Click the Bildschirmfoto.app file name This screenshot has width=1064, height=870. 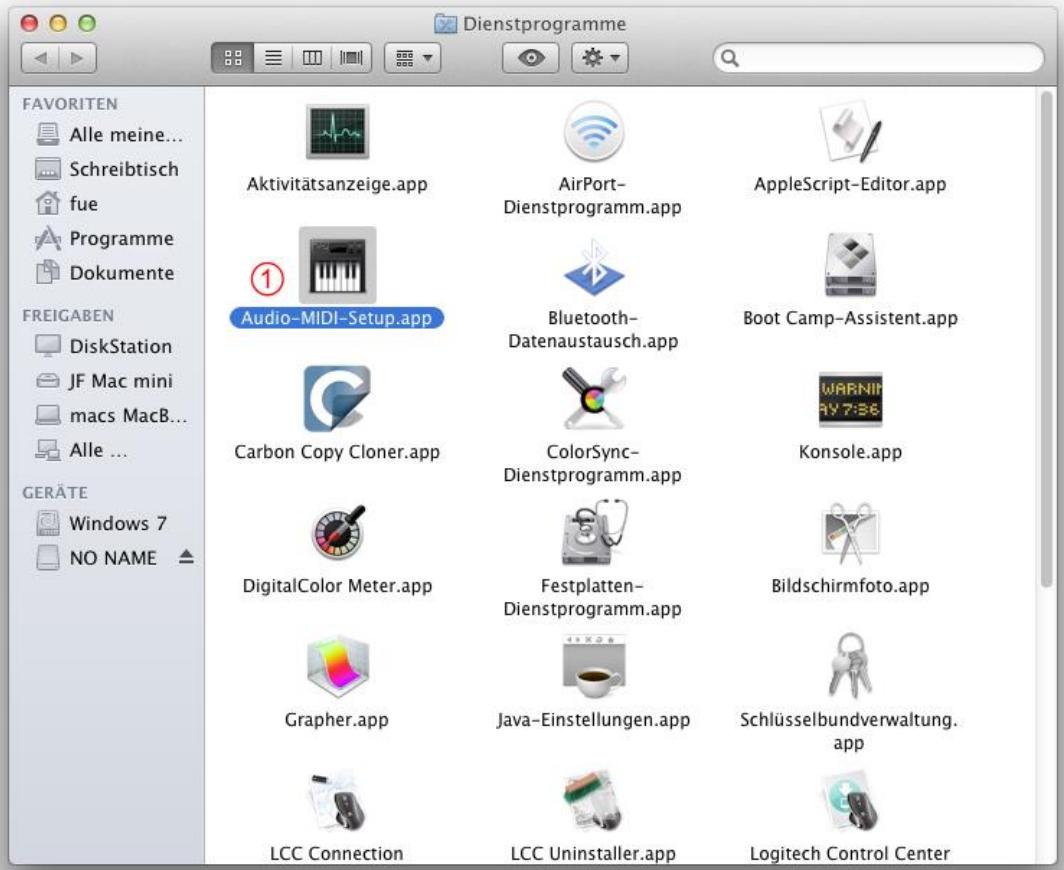point(850,586)
